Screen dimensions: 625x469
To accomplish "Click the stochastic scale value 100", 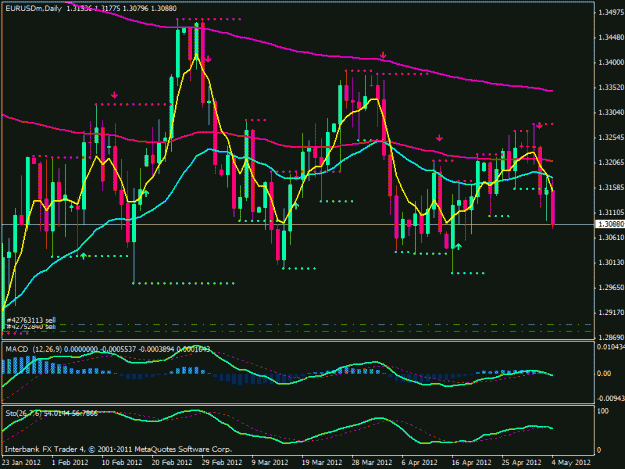I will tap(603, 411).
